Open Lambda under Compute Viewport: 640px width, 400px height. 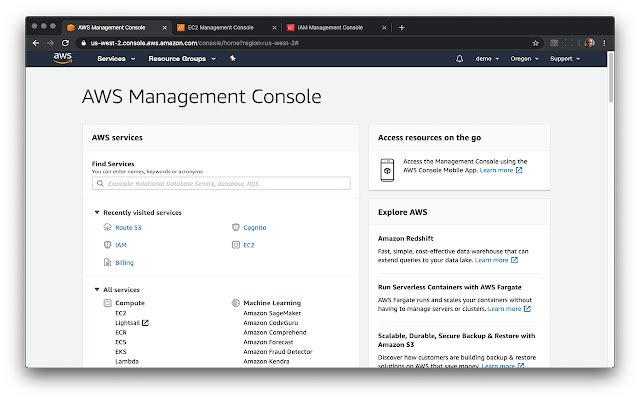[127, 361]
